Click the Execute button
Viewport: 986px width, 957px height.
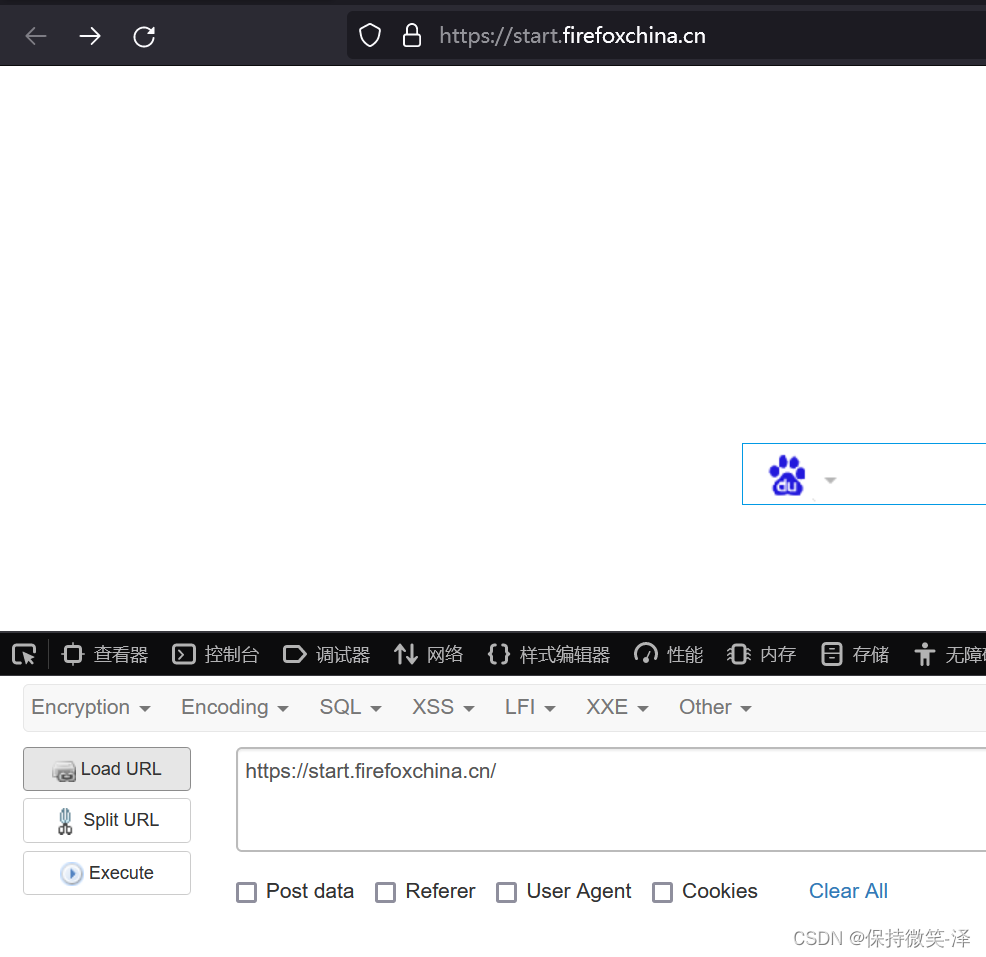(107, 873)
